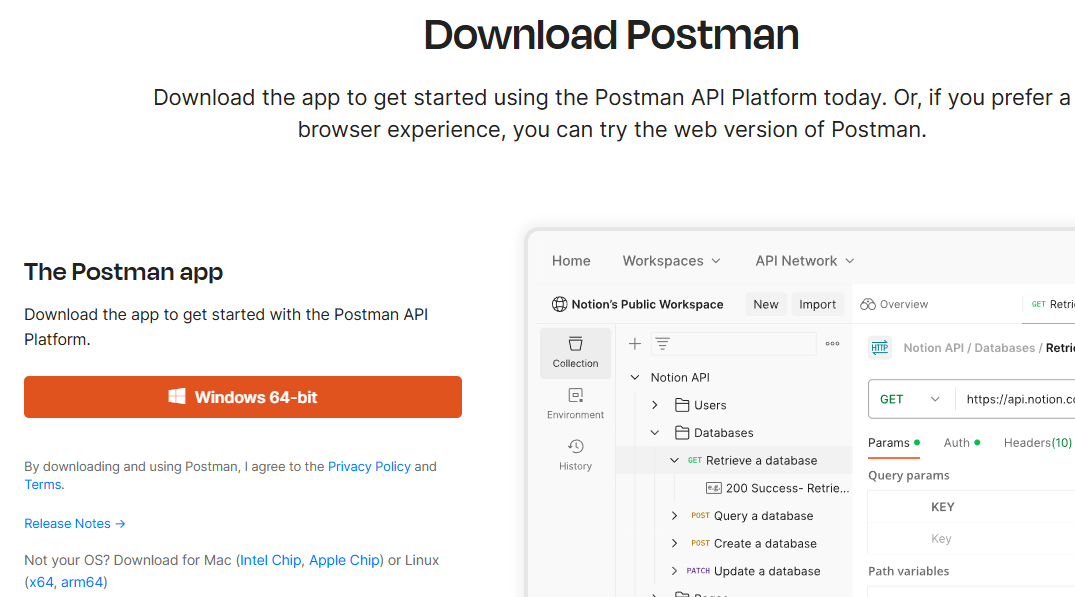This screenshot has height=597, width=1075.
Task: Switch to the Headers(10) tab
Action: [x=1037, y=443]
